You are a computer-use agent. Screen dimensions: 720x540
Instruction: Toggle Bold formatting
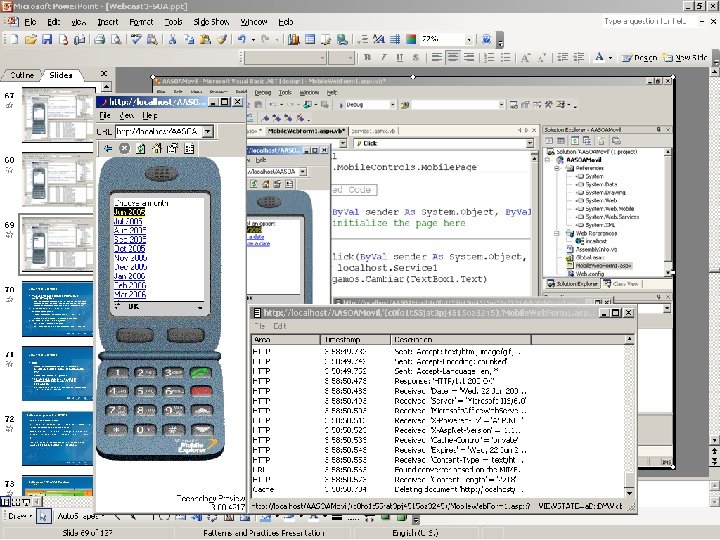[x=367, y=57]
